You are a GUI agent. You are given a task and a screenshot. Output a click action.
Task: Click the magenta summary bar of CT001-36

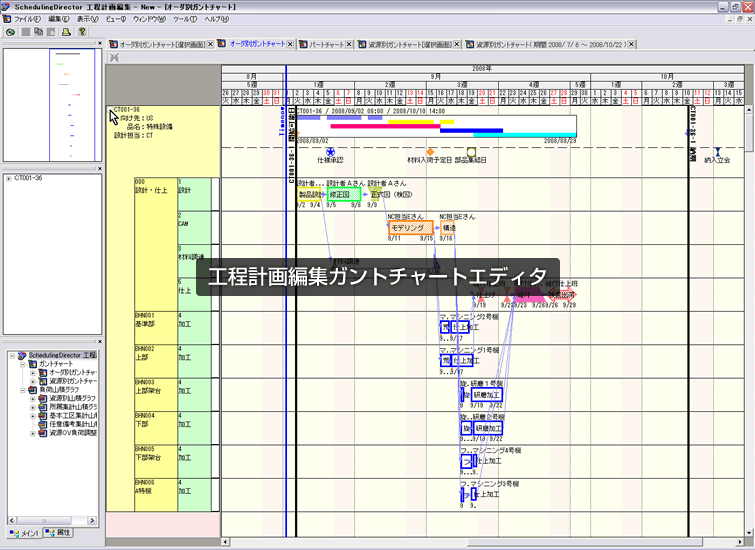385,126
